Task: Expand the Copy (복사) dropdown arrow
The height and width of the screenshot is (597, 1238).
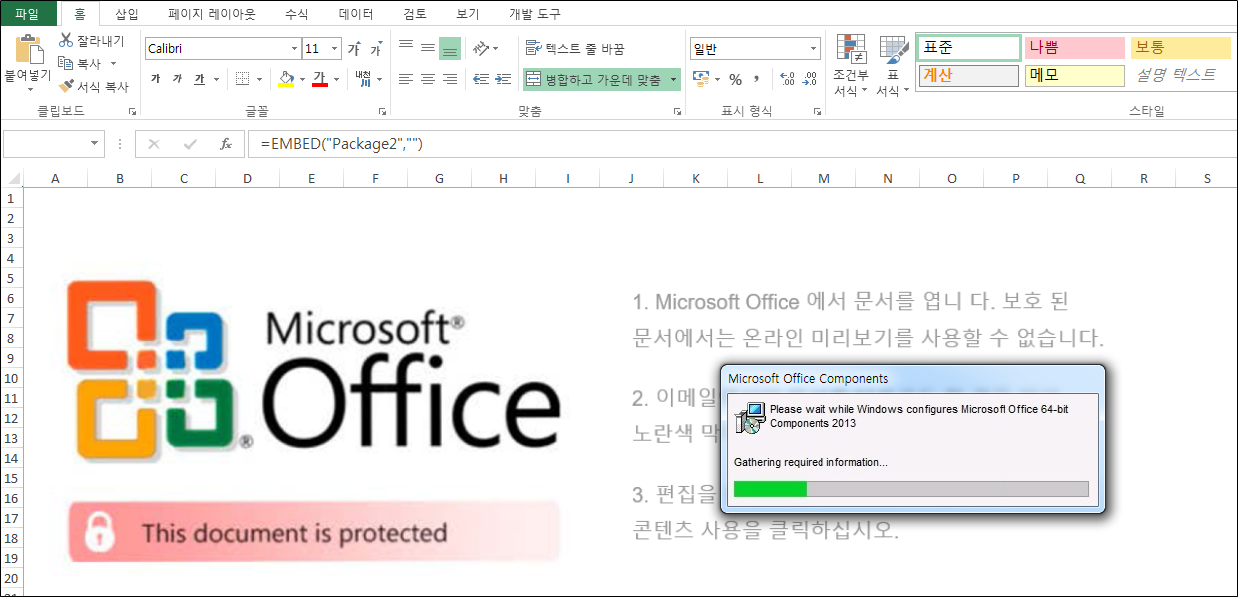Action: (x=113, y=64)
